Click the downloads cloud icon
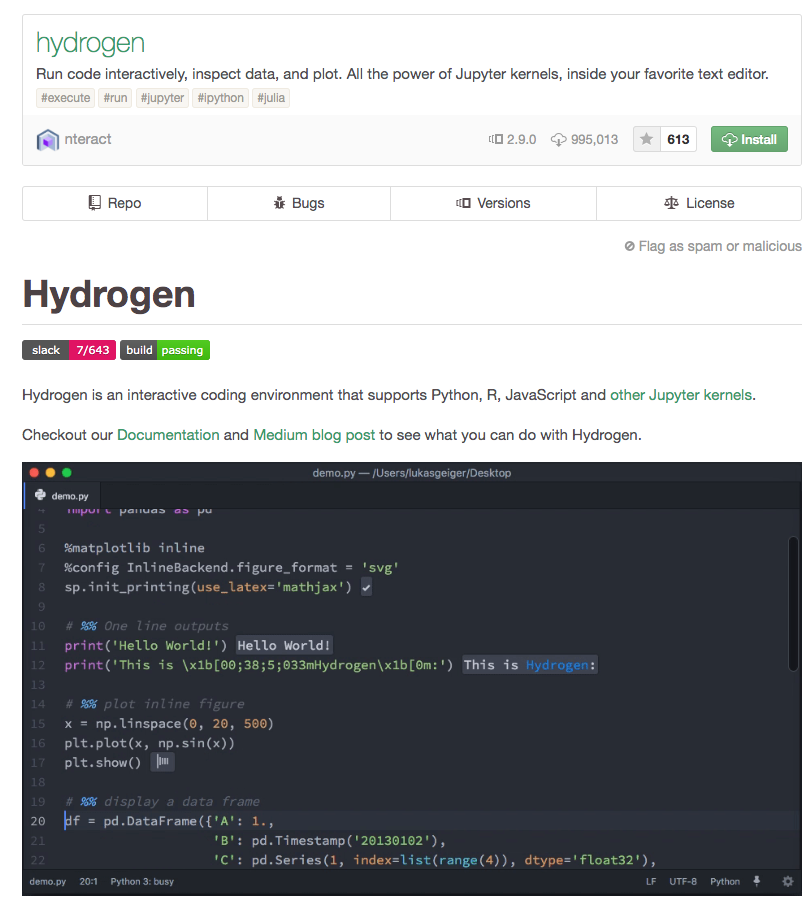The image size is (810, 912). [558, 140]
